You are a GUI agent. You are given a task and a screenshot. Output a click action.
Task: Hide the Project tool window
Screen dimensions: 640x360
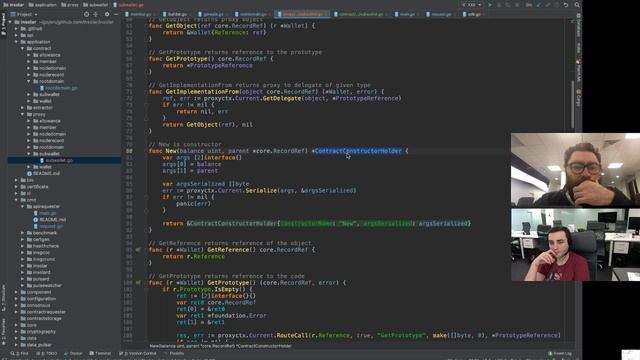(116, 14)
